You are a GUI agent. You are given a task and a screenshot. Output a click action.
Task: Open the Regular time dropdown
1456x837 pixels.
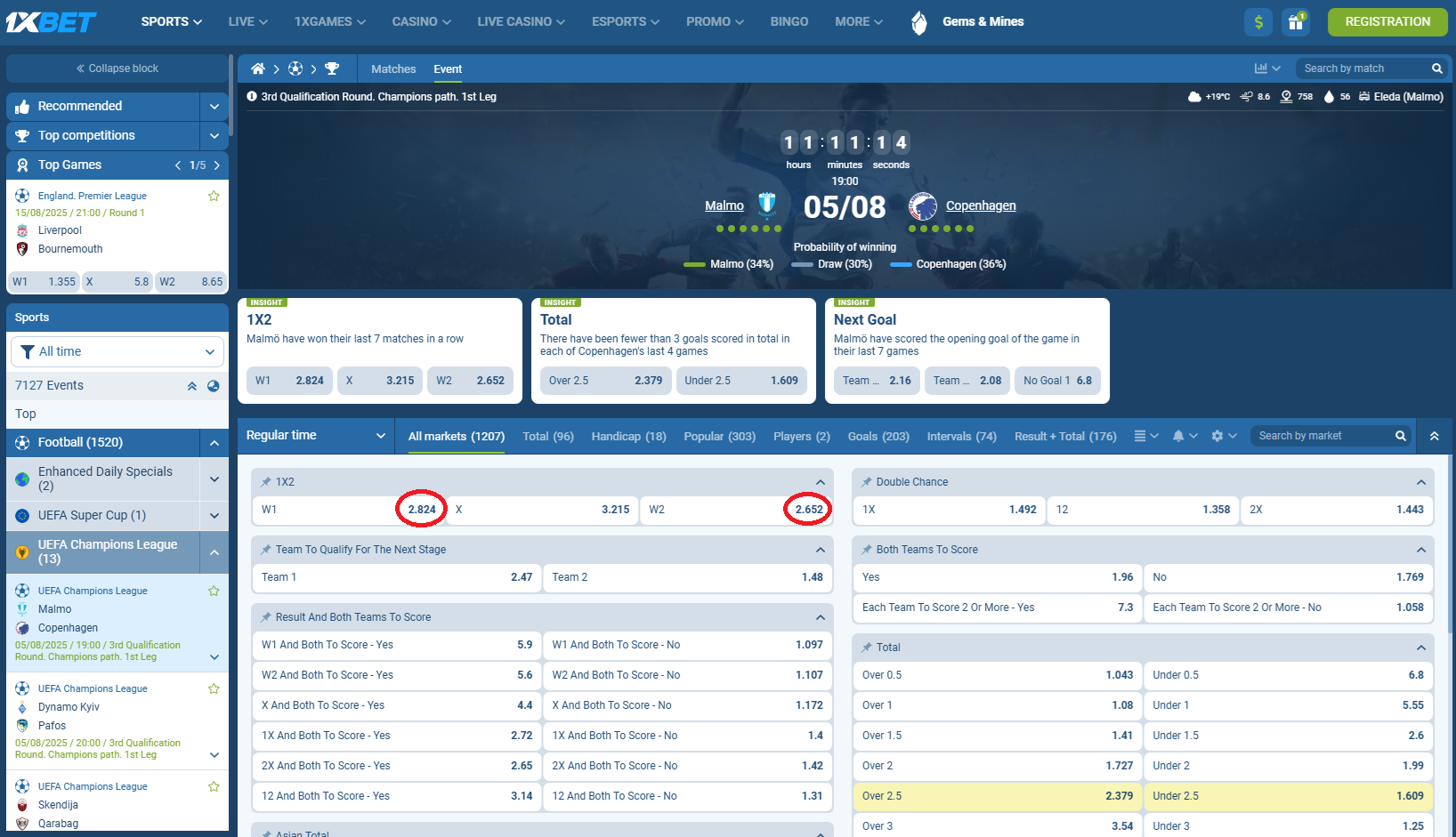[316, 436]
